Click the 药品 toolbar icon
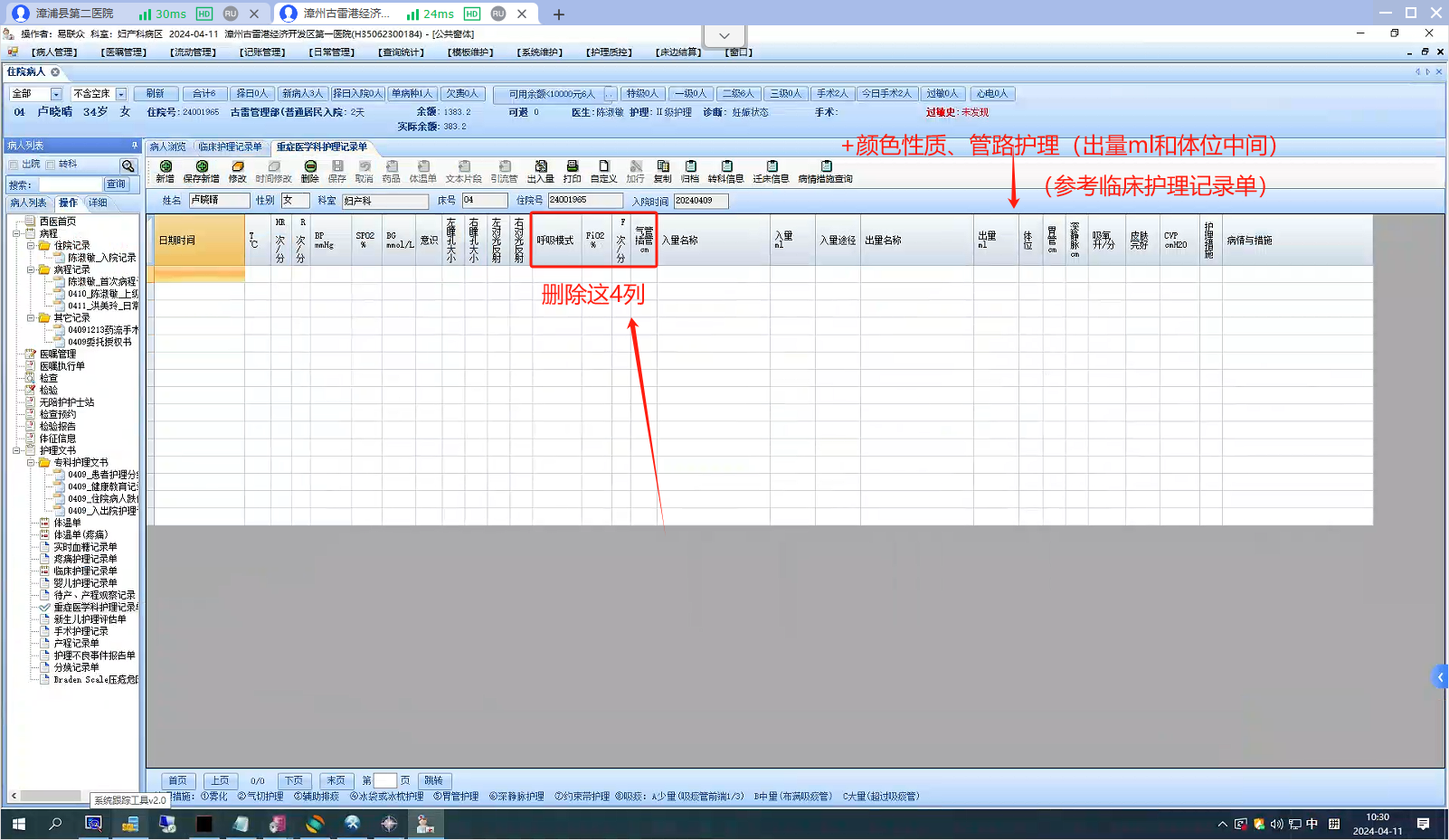 (392, 172)
